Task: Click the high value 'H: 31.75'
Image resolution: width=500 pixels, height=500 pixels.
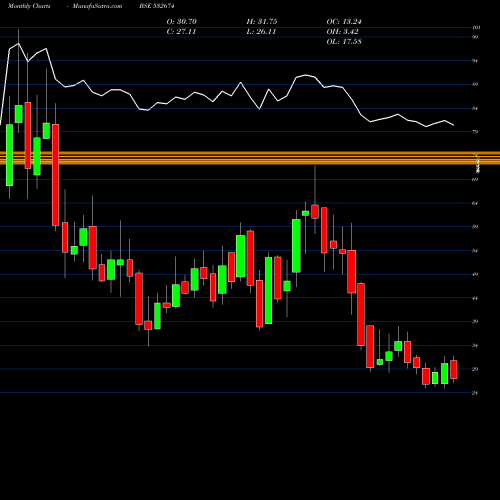Action: 262,22
